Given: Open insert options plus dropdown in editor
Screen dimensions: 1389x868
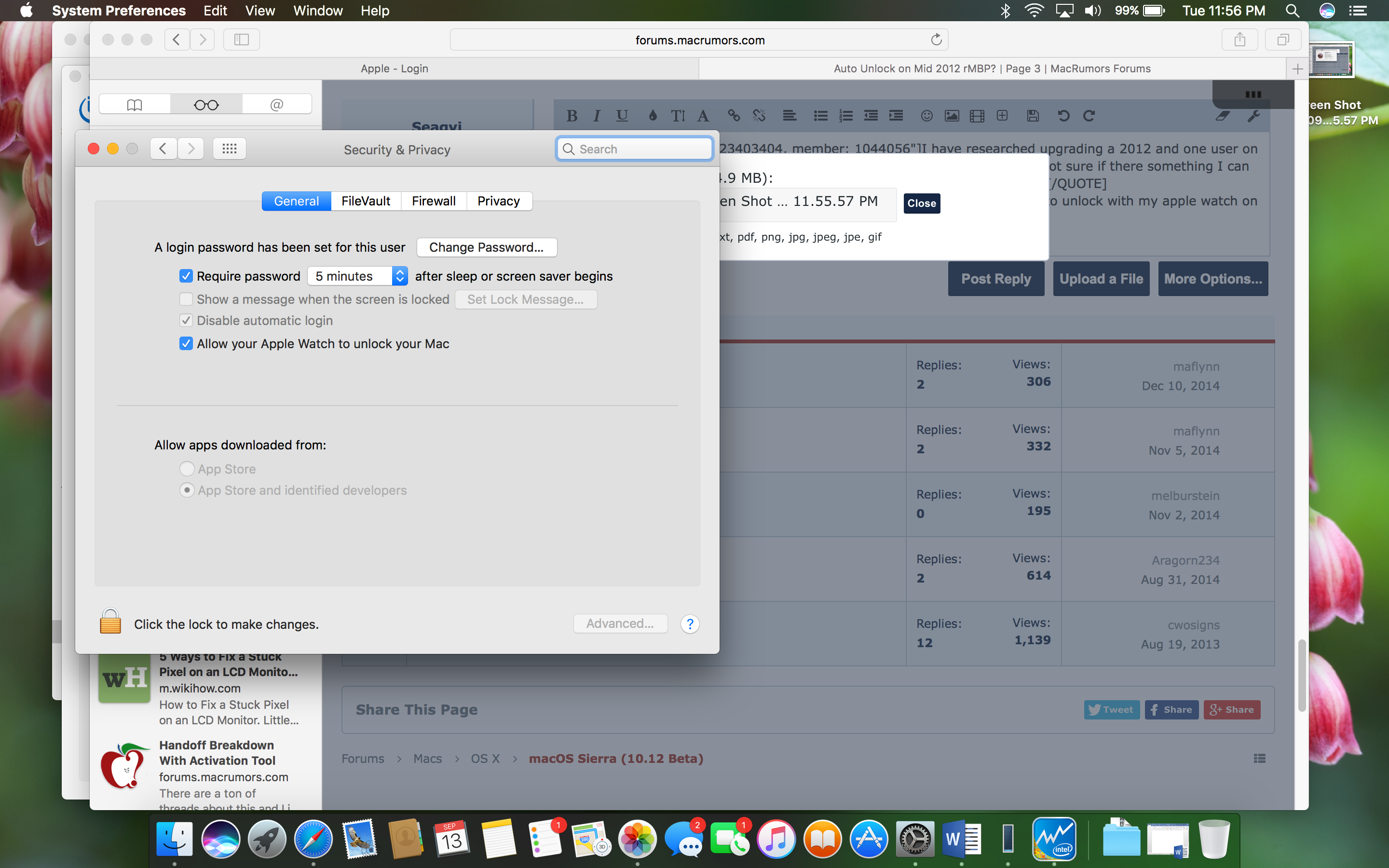Looking at the screenshot, I should click(x=1002, y=116).
